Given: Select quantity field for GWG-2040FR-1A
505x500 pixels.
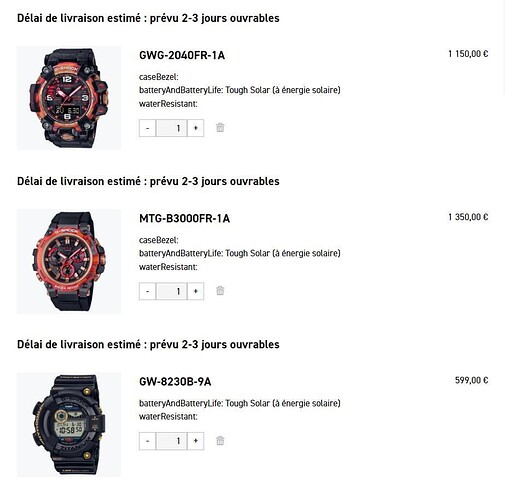Looking at the screenshot, I should point(171,128).
